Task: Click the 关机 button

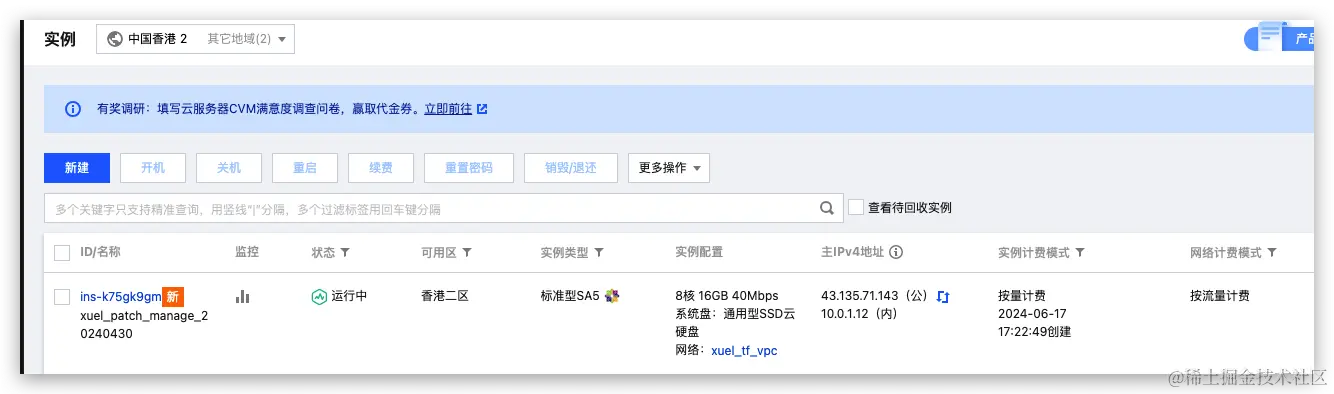Action: click(229, 168)
